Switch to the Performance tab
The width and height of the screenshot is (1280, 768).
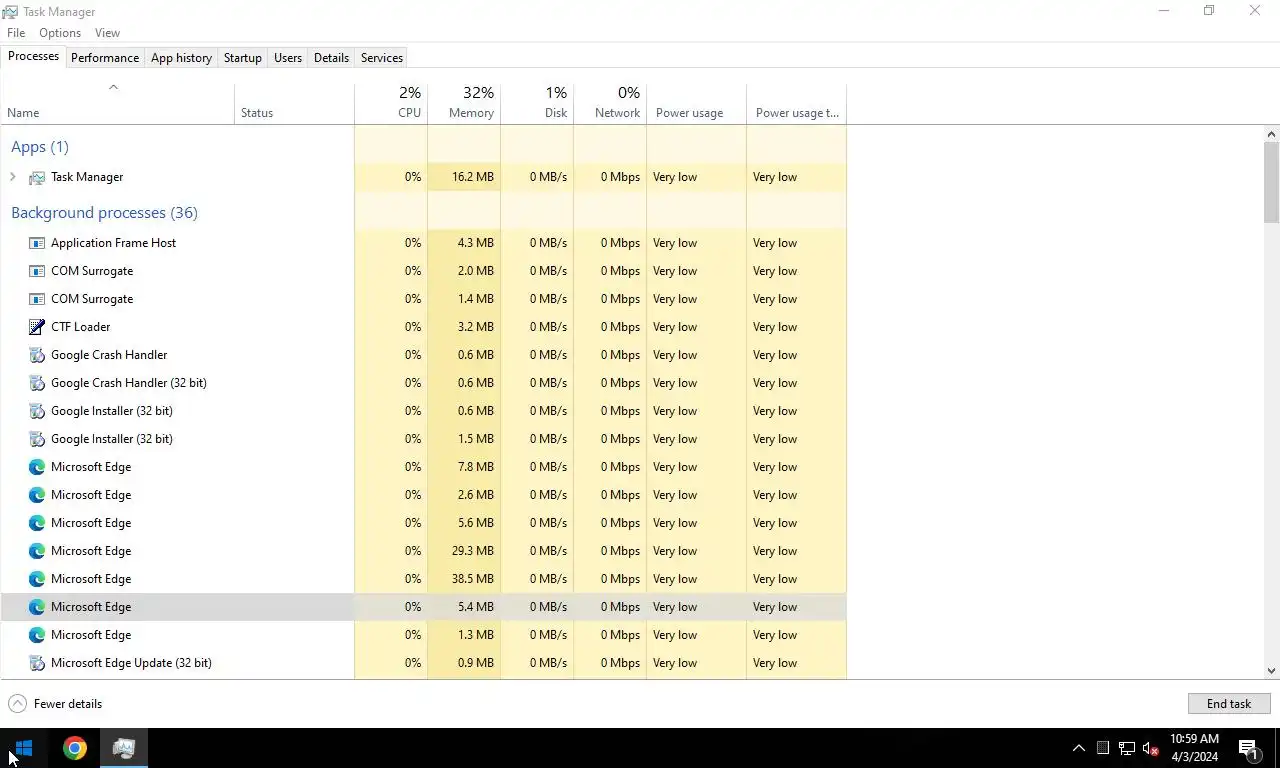point(105,58)
